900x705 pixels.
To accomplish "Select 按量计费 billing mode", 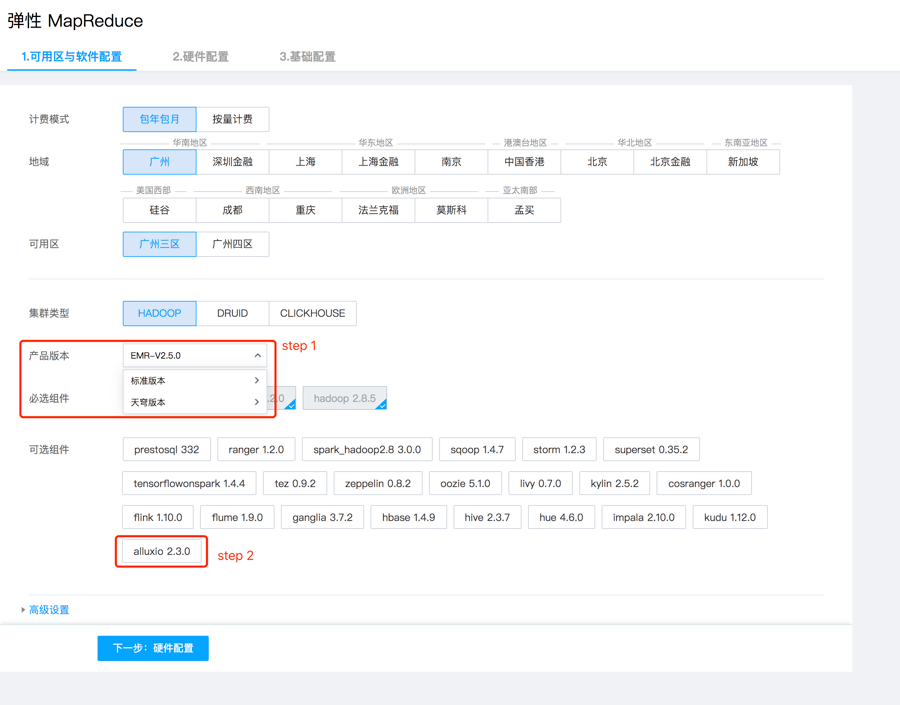I will click(232, 119).
